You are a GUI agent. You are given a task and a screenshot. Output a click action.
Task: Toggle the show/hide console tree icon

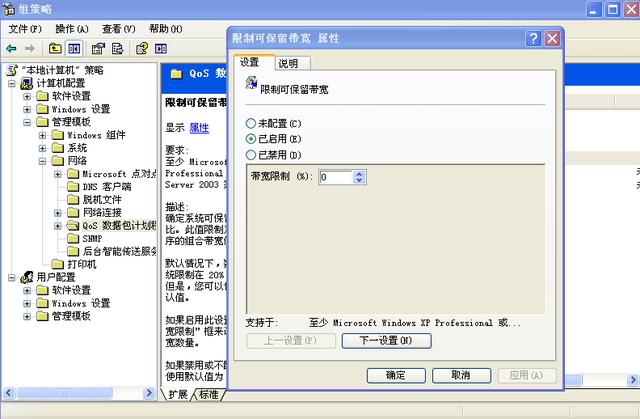click(74, 47)
